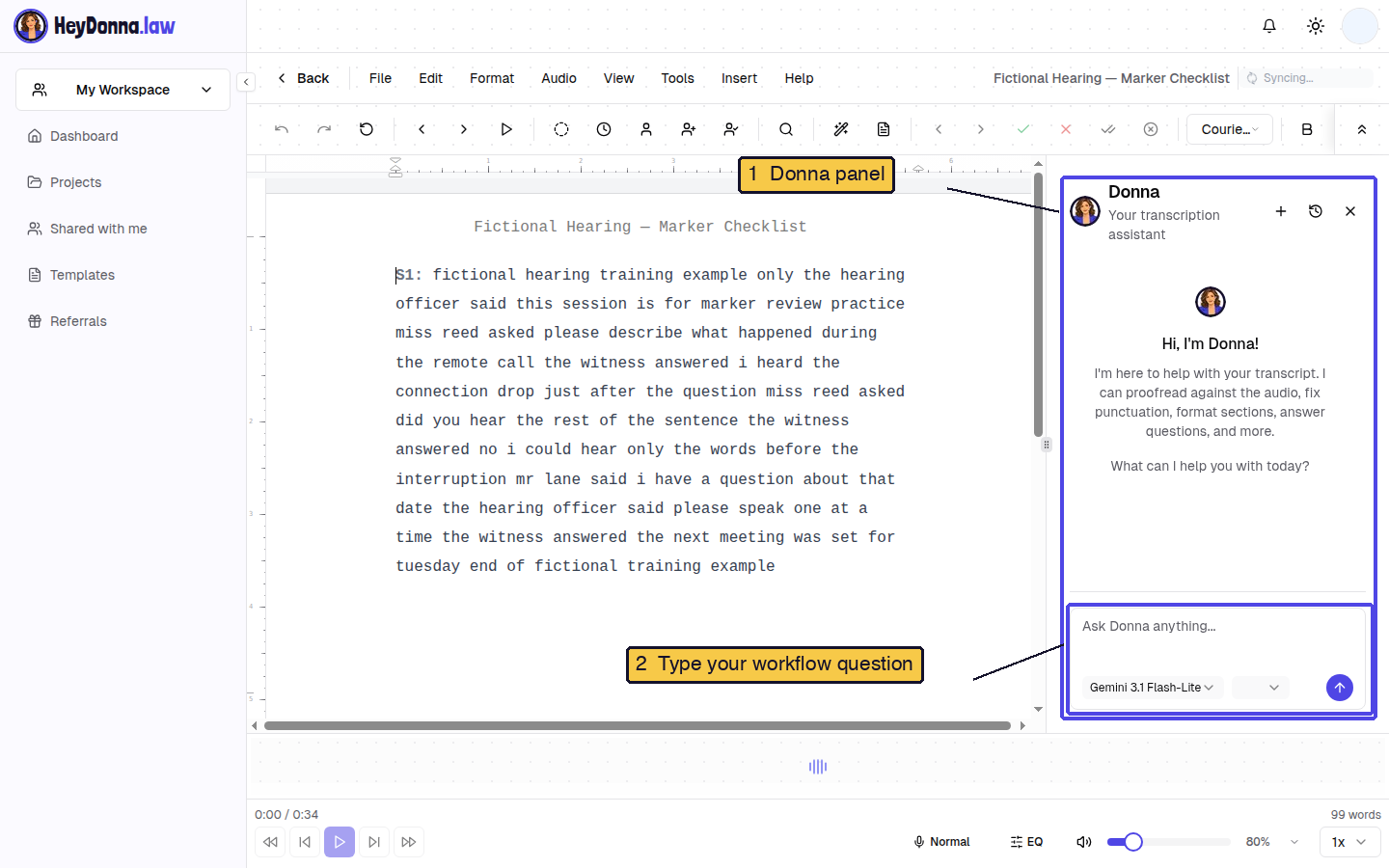Image resolution: width=1389 pixels, height=868 pixels.
Task: Collapse the toolbar with the double chevron
Action: pos(1362,129)
